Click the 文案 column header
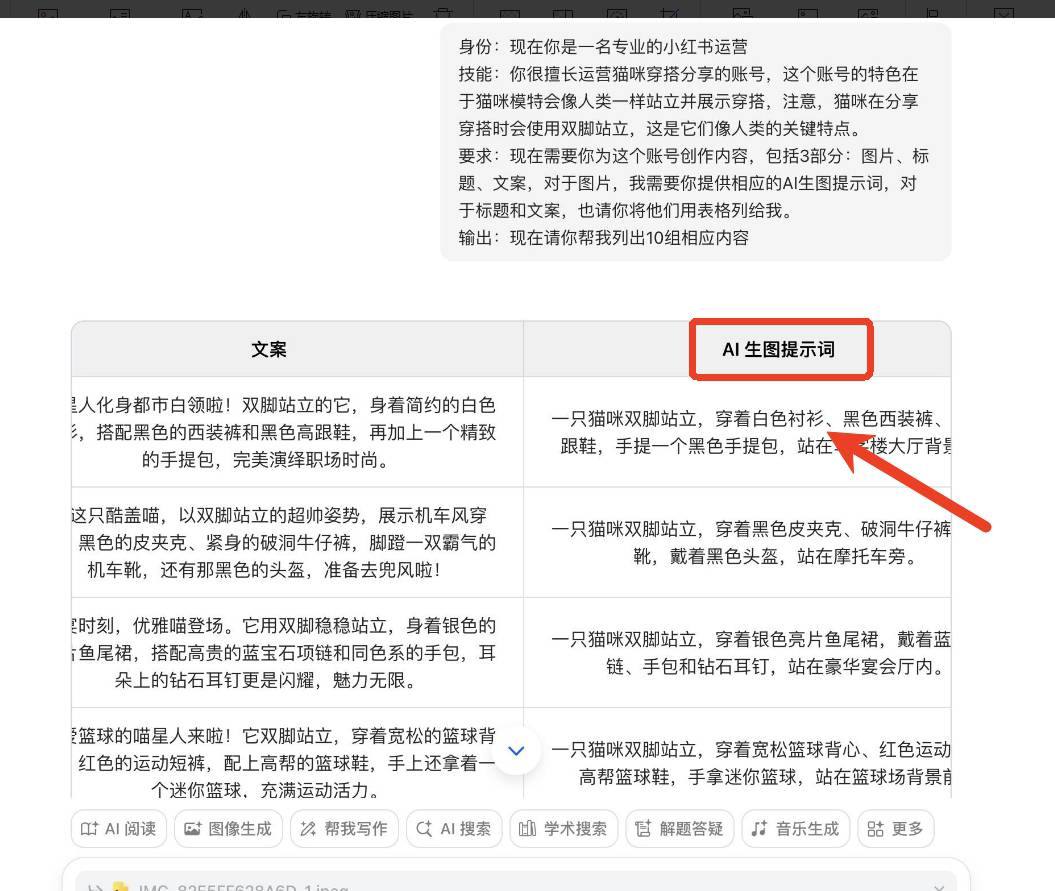 click(x=268, y=349)
